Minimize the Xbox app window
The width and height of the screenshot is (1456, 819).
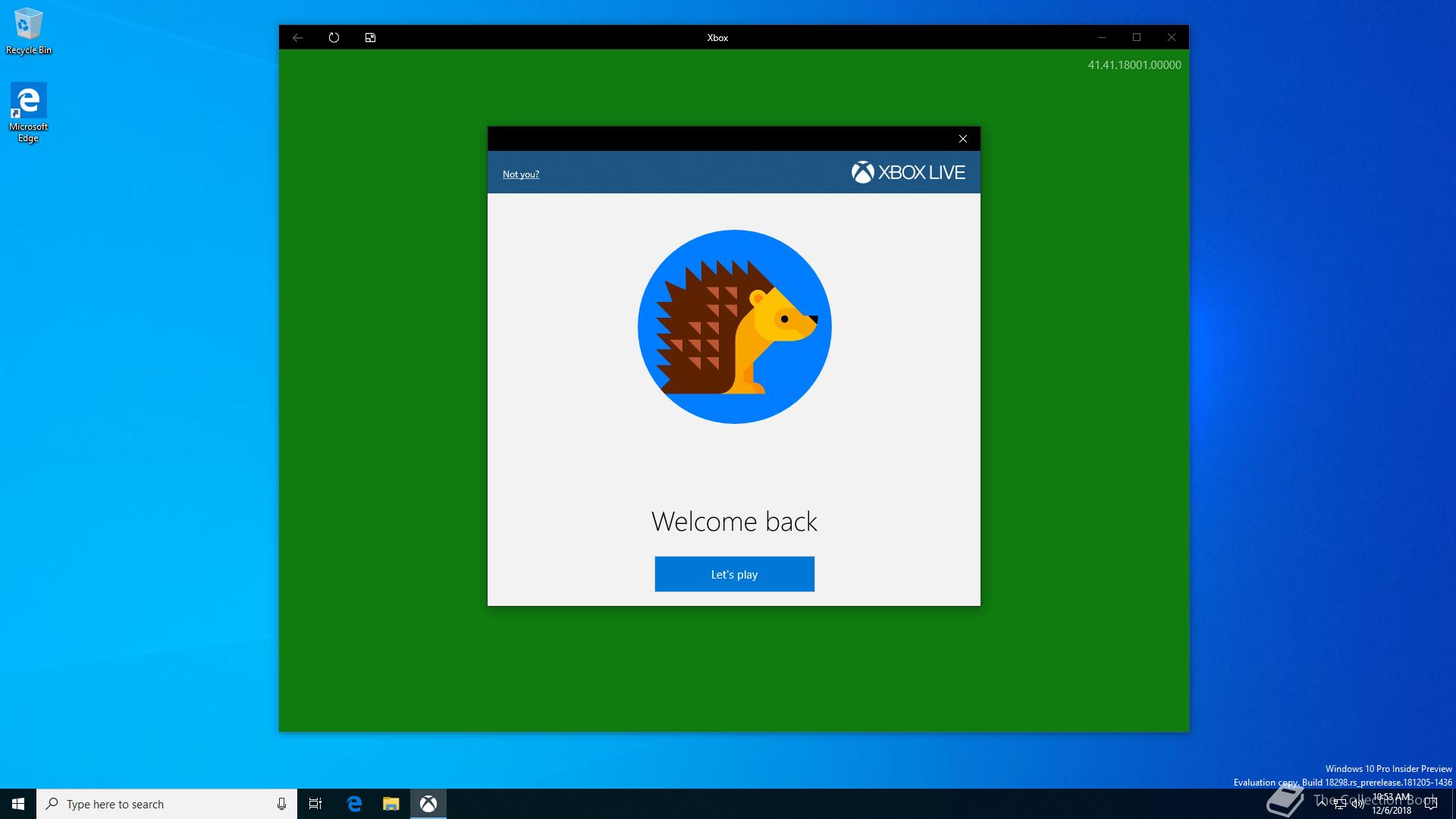[1102, 37]
